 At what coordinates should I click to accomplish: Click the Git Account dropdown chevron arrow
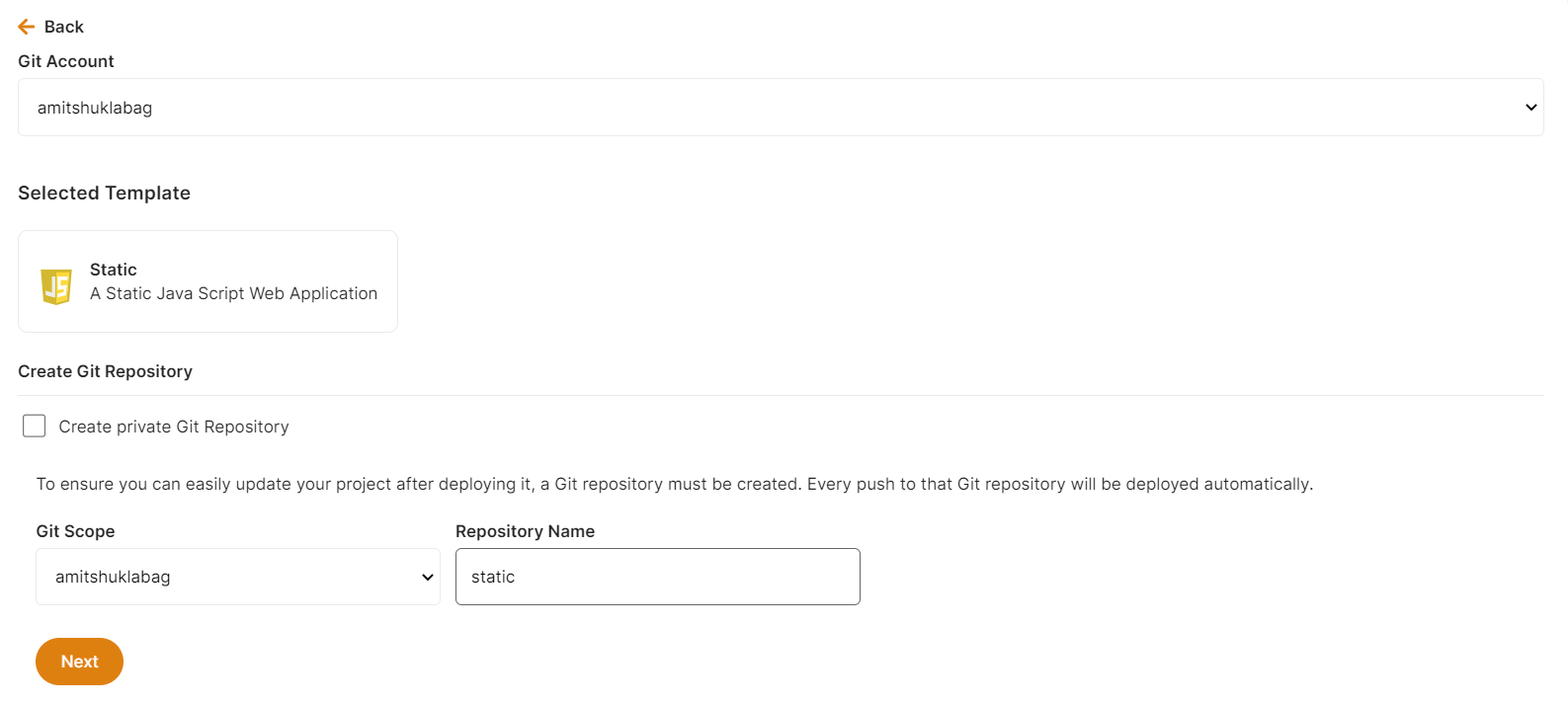tap(1530, 108)
